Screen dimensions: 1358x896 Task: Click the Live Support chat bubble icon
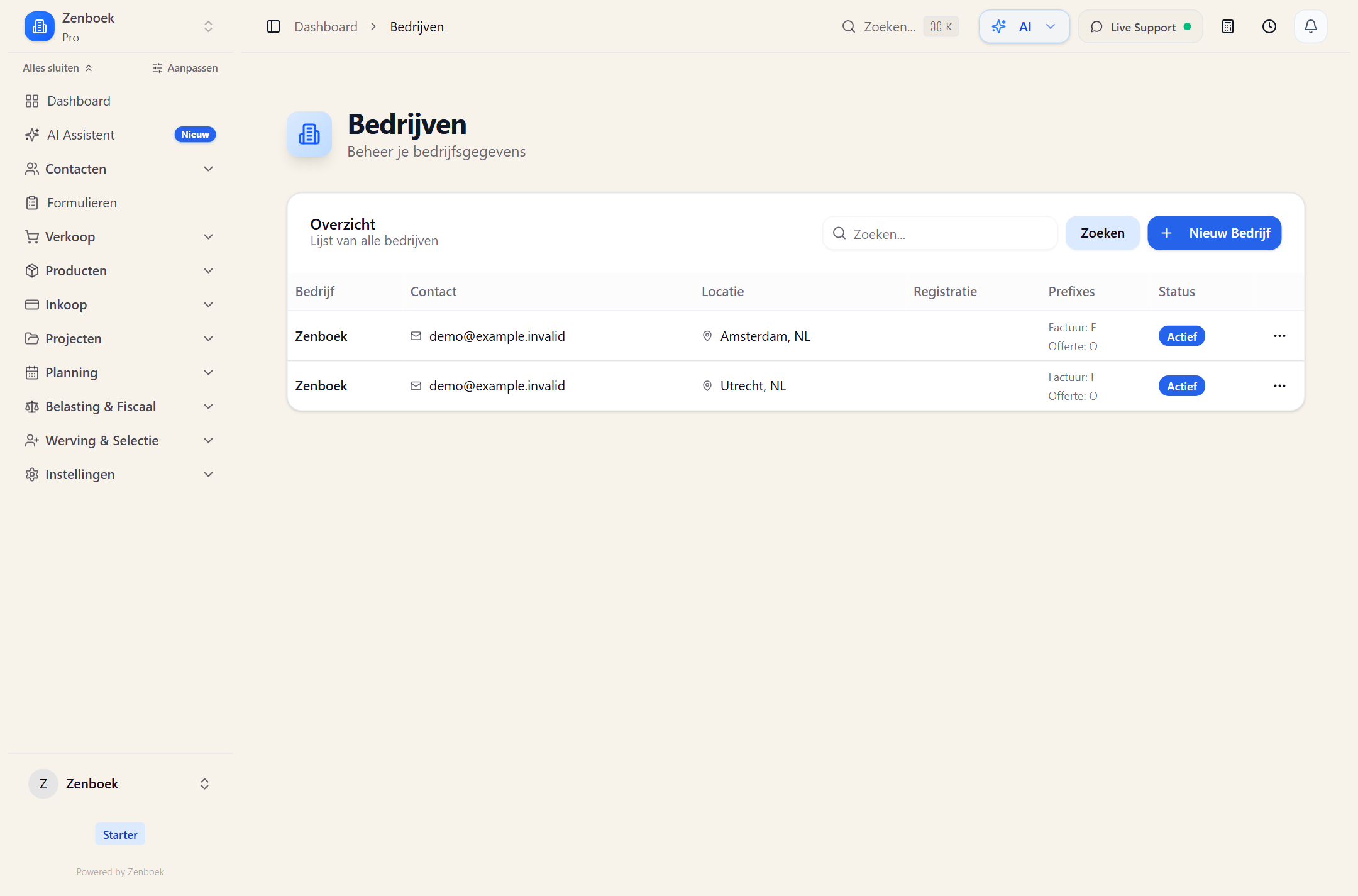(1096, 27)
